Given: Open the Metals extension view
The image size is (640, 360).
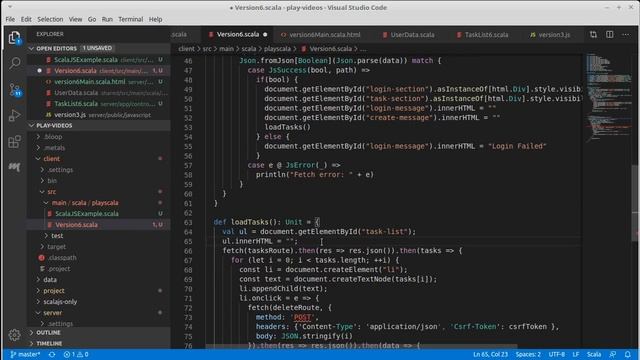Looking at the screenshot, I should tap(15, 167).
